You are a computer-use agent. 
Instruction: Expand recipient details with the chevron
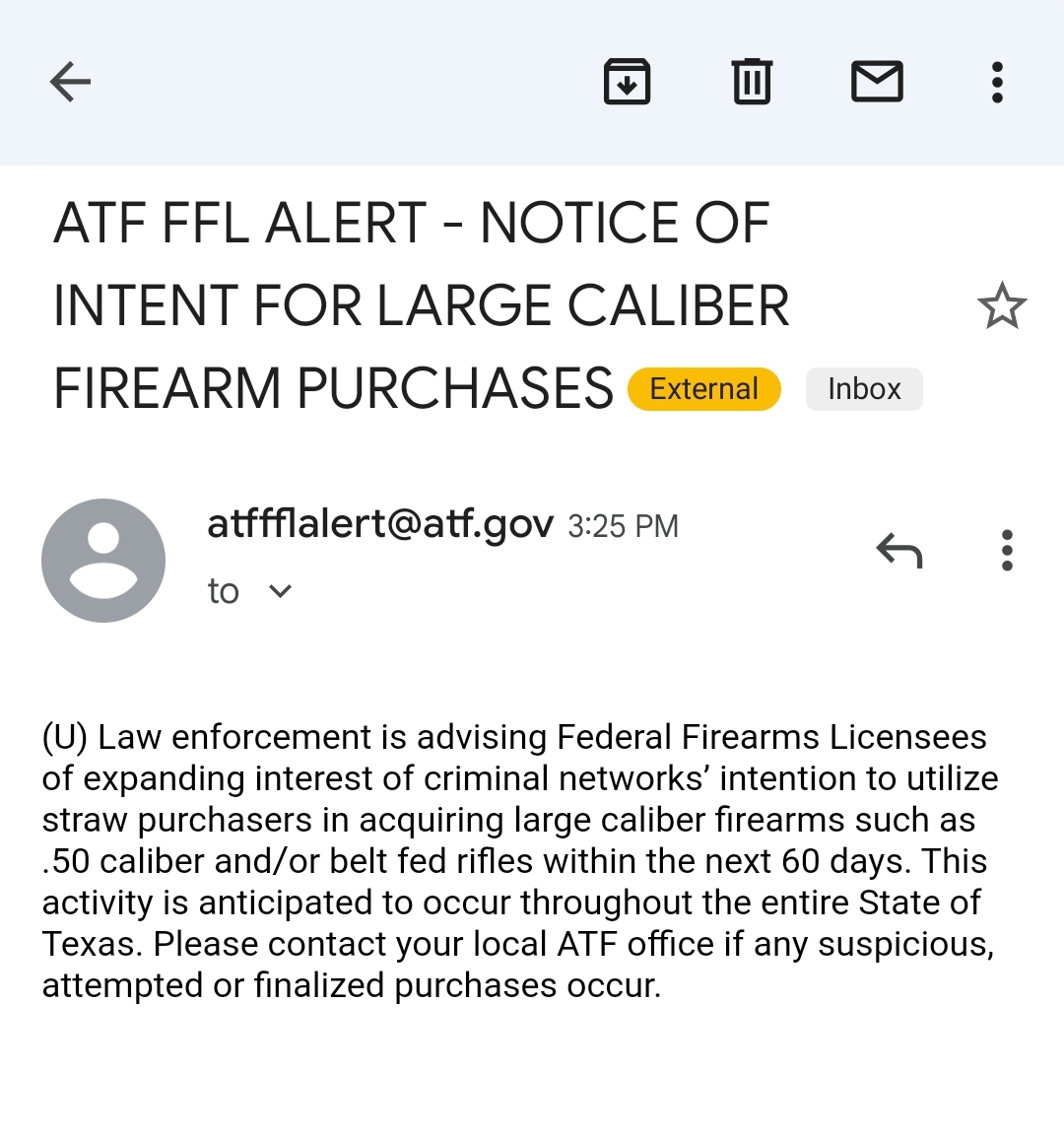[281, 591]
